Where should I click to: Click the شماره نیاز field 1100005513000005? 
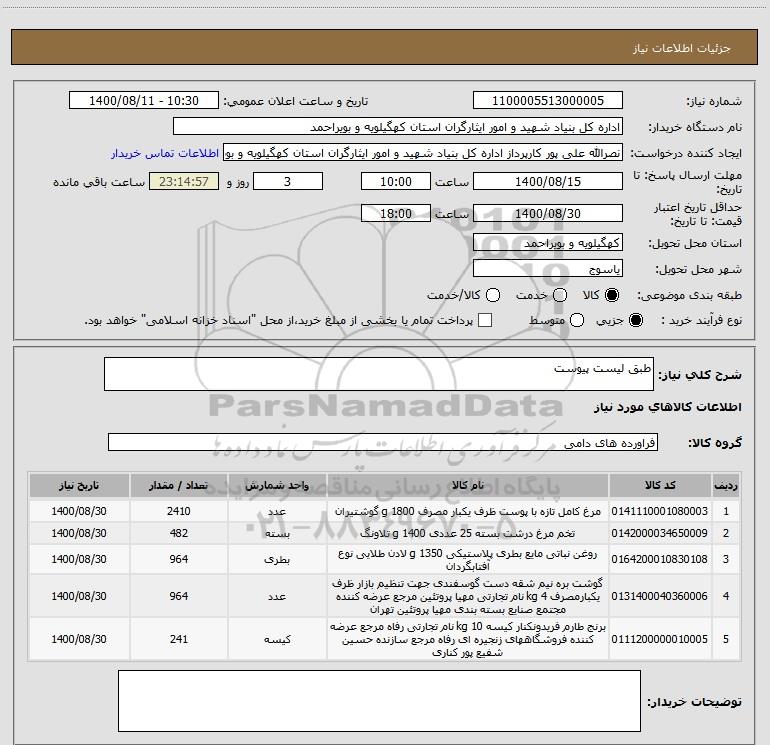tap(548, 101)
